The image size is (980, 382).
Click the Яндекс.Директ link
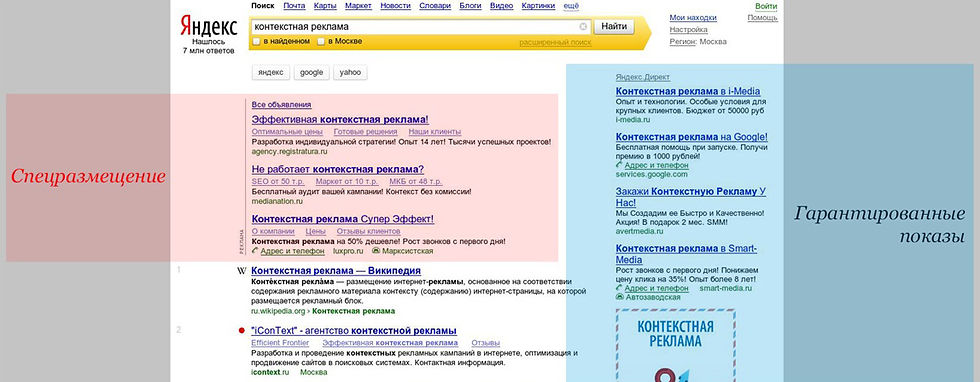(x=642, y=77)
